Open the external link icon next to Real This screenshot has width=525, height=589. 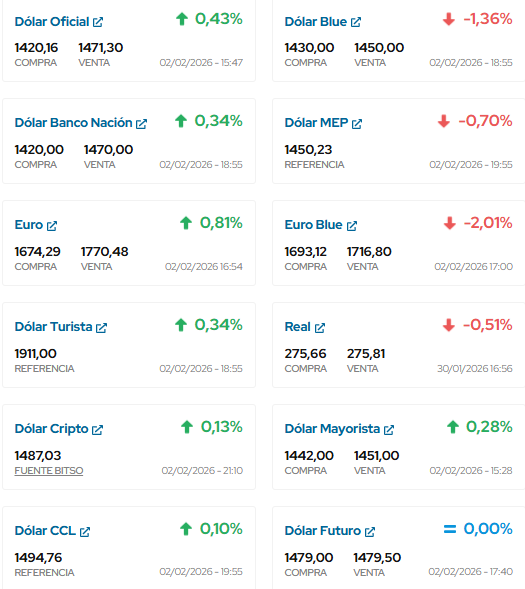(320, 328)
